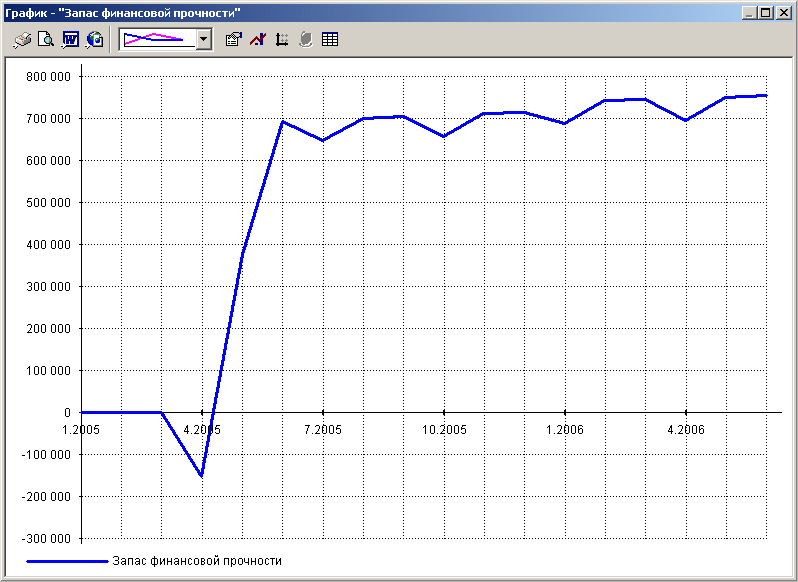Click the '800 000' axis label

click(47, 77)
